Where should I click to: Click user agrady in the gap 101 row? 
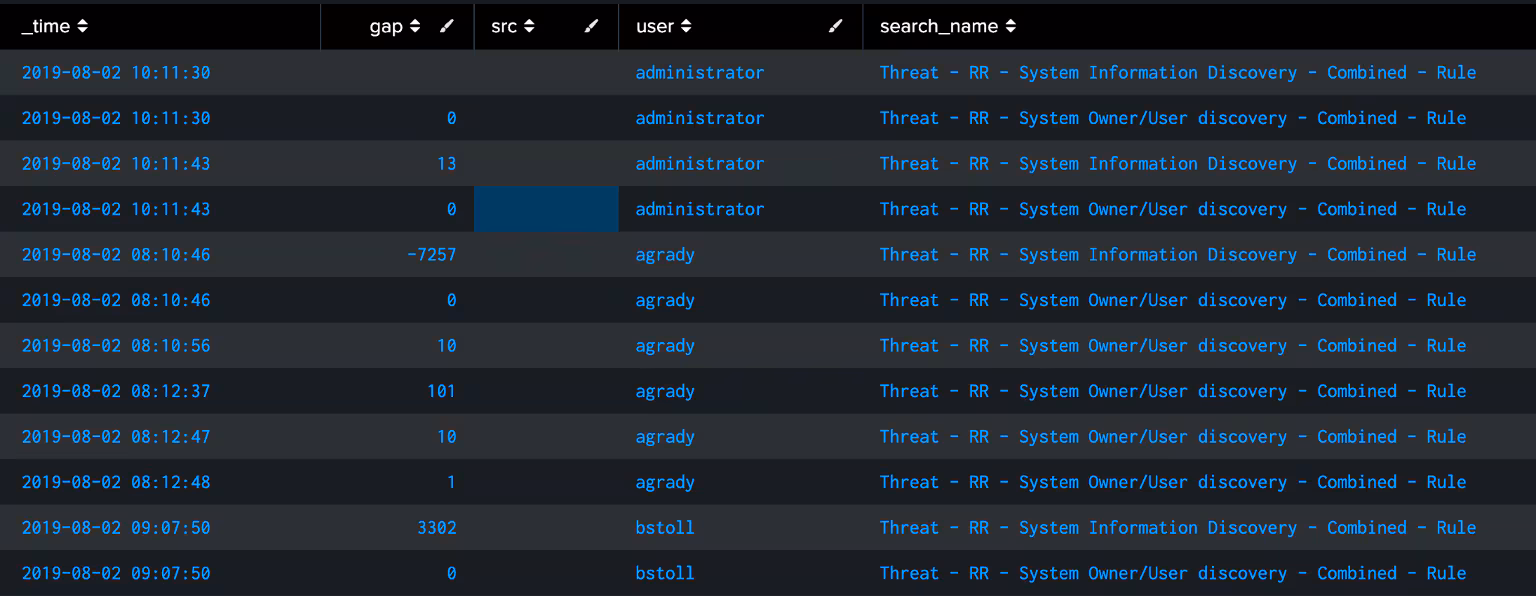[x=664, y=391]
